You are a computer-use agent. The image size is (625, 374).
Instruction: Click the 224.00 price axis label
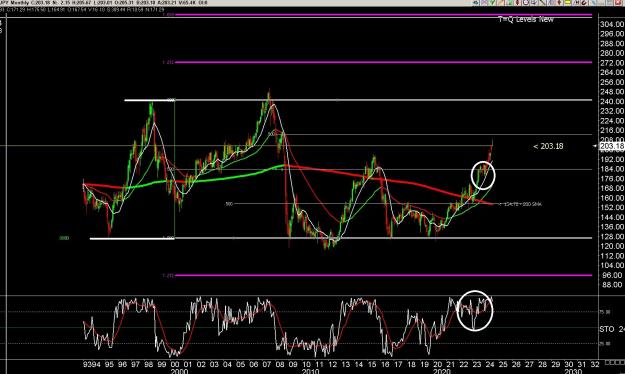click(612, 121)
